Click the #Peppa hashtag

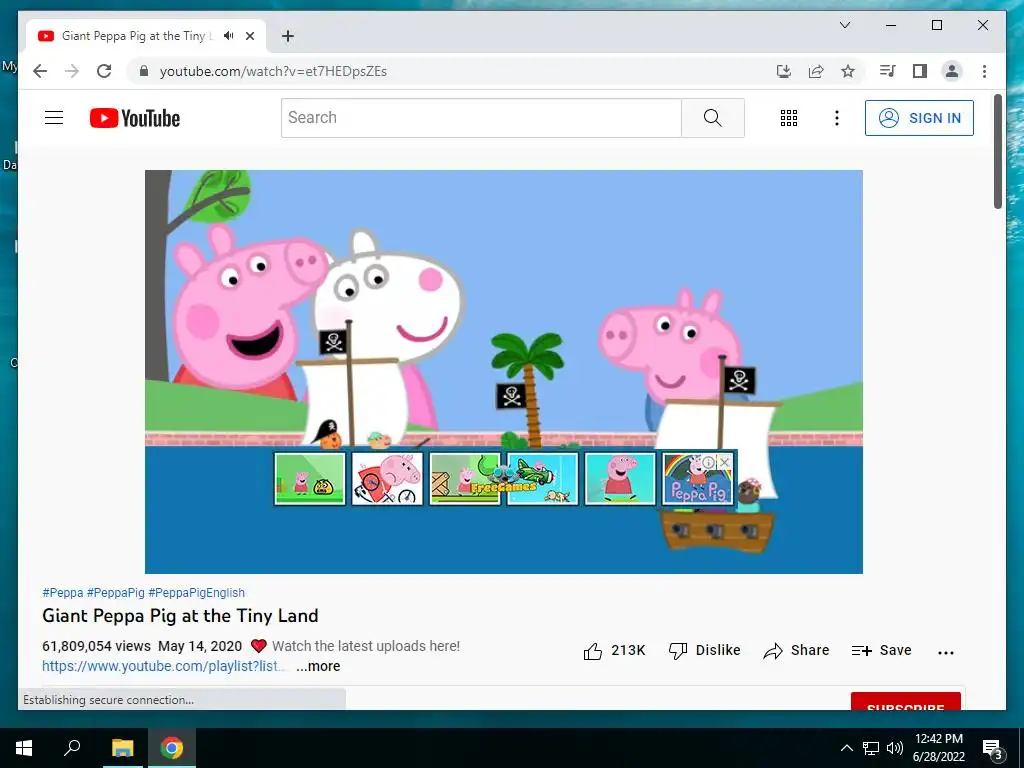(x=63, y=592)
